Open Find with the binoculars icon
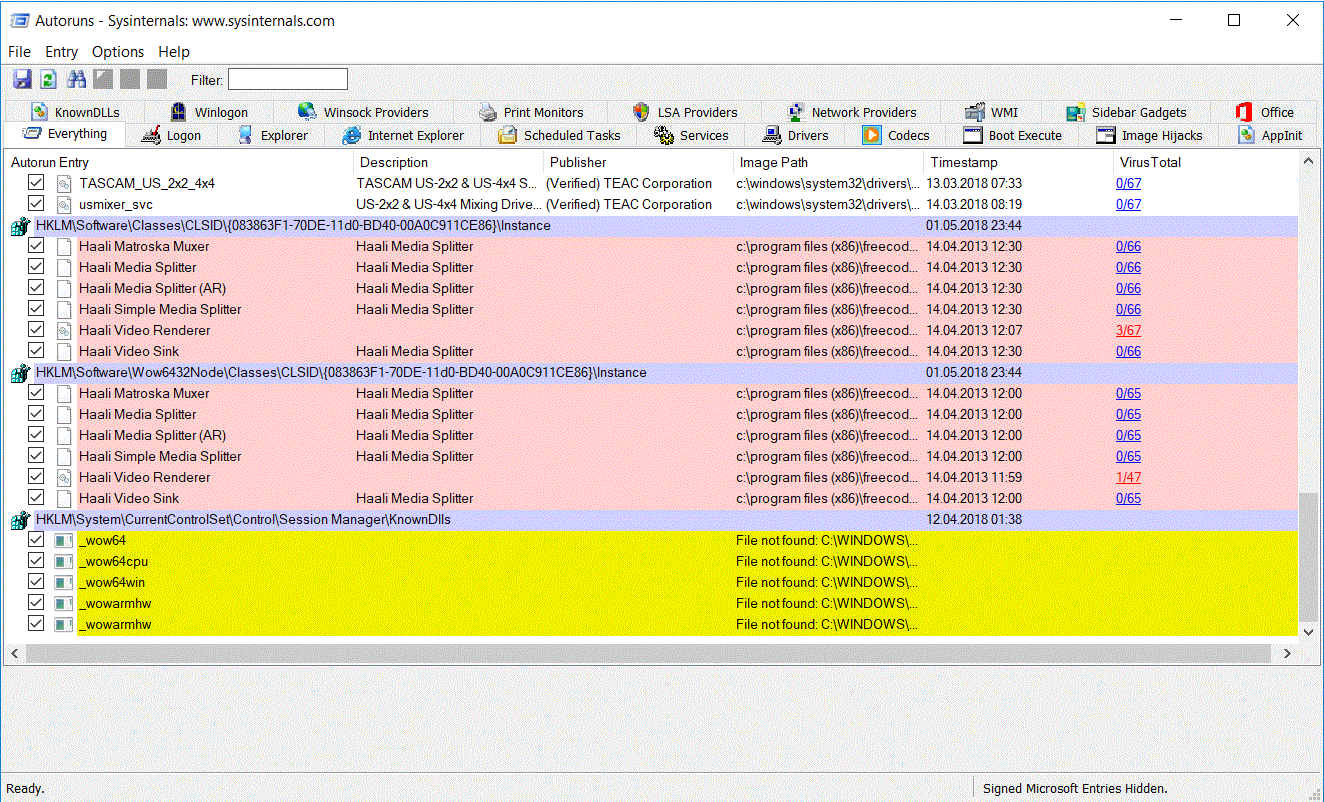Image resolution: width=1324 pixels, height=802 pixels. (x=76, y=79)
